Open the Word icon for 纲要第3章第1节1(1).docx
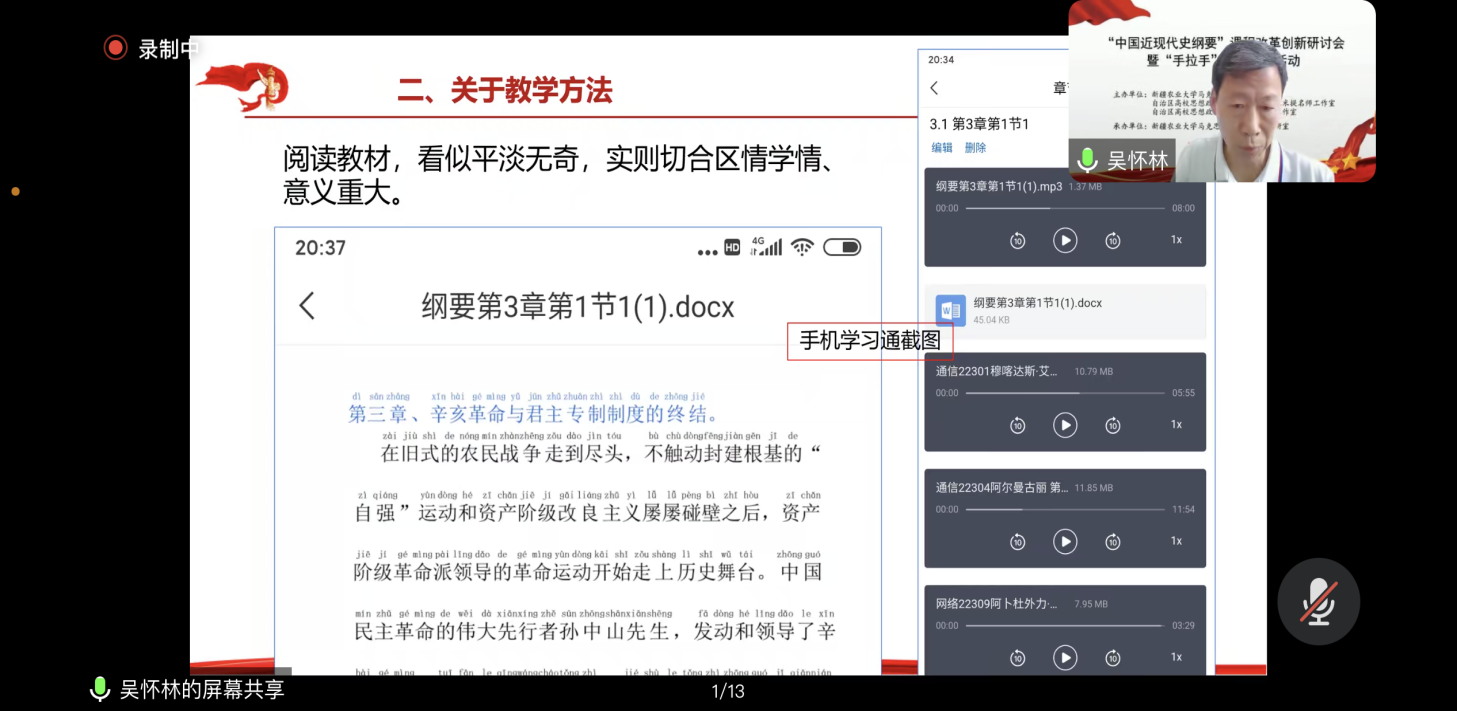The height and width of the screenshot is (711, 1457). point(950,311)
